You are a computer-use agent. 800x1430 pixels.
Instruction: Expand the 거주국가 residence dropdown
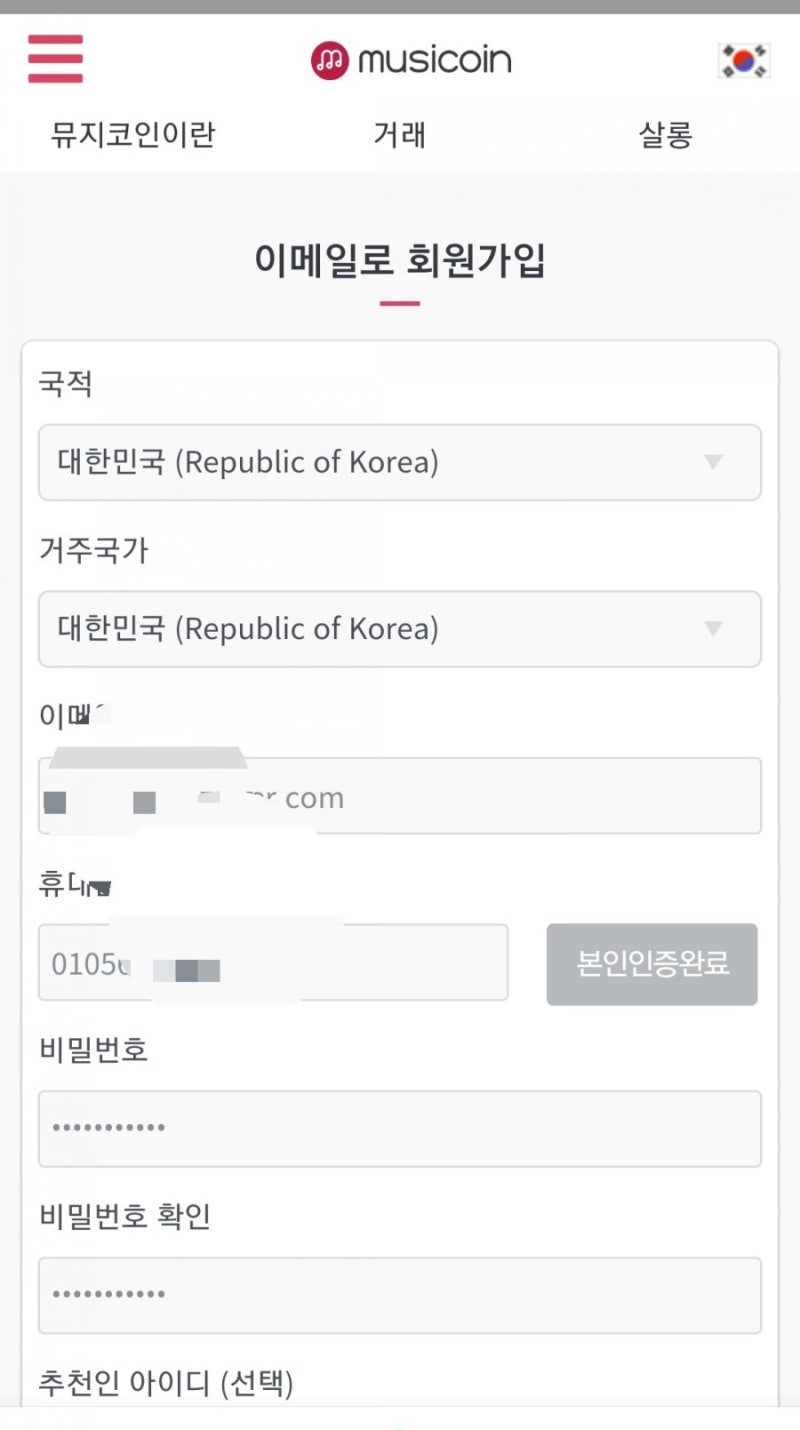tap(400, 629)
